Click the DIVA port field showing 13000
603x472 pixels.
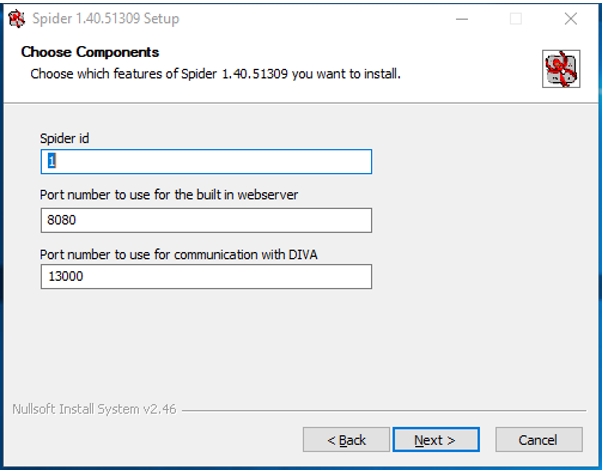pyautogui.click(x=206, y=277)
